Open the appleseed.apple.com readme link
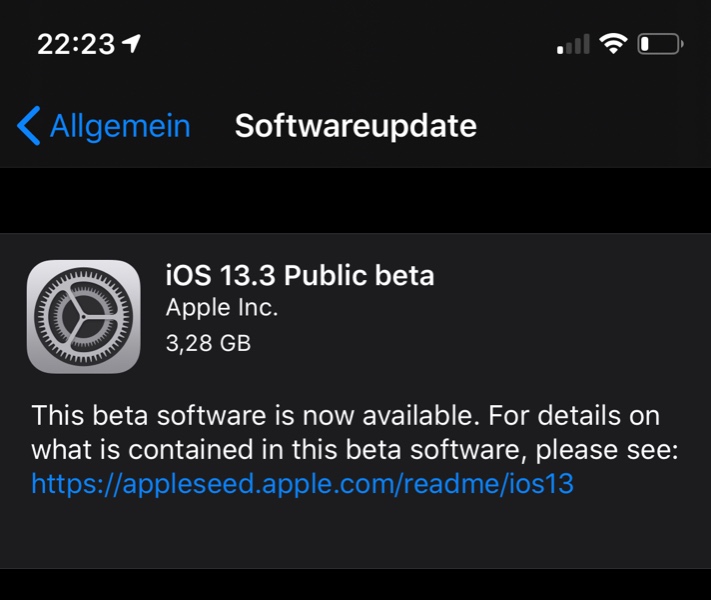 click(302, 484)
